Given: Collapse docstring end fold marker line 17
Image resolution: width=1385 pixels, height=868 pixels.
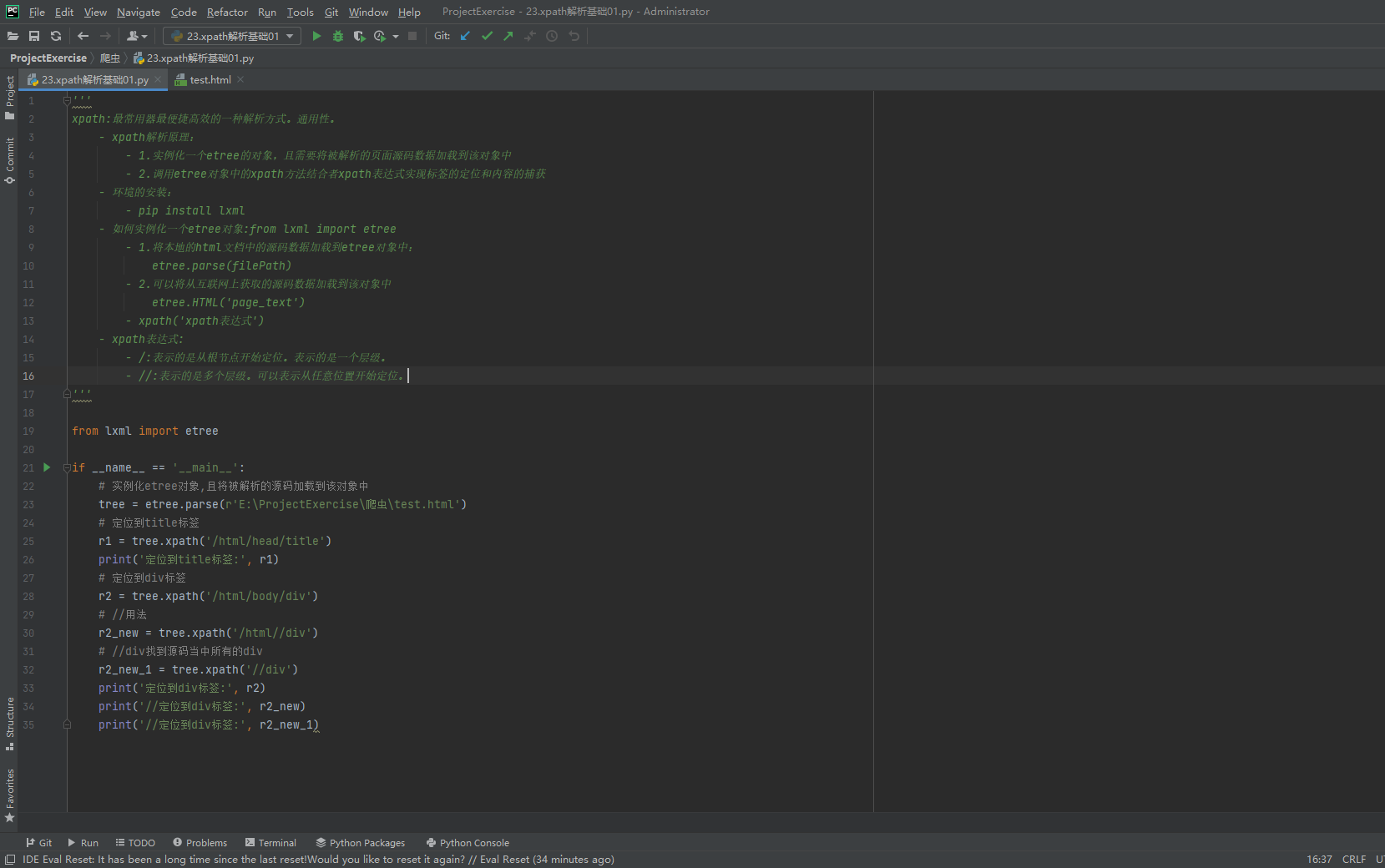Looking at the screenshot, I should (x=67, y=394).
